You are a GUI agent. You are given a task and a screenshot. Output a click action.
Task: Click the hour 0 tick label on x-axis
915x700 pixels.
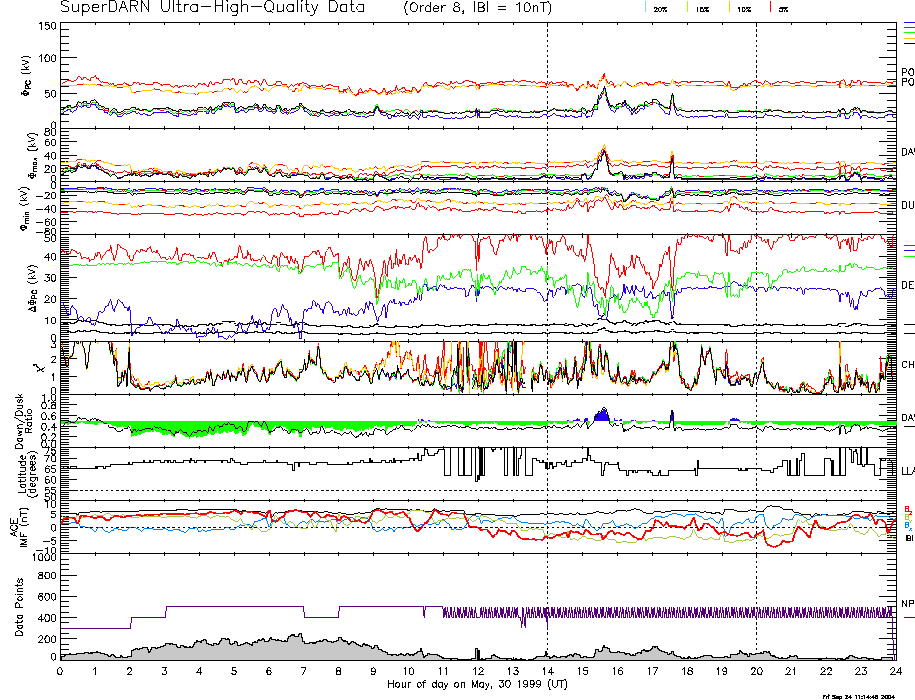coord(61,671)
